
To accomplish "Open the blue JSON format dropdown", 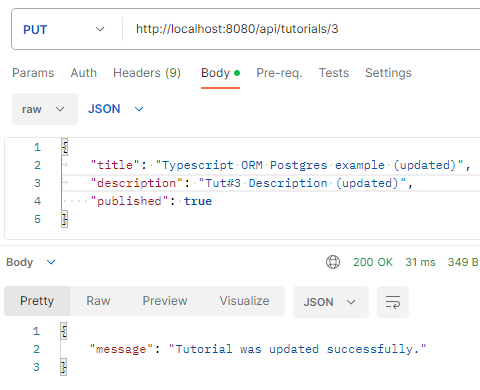I will pos(116,109).
